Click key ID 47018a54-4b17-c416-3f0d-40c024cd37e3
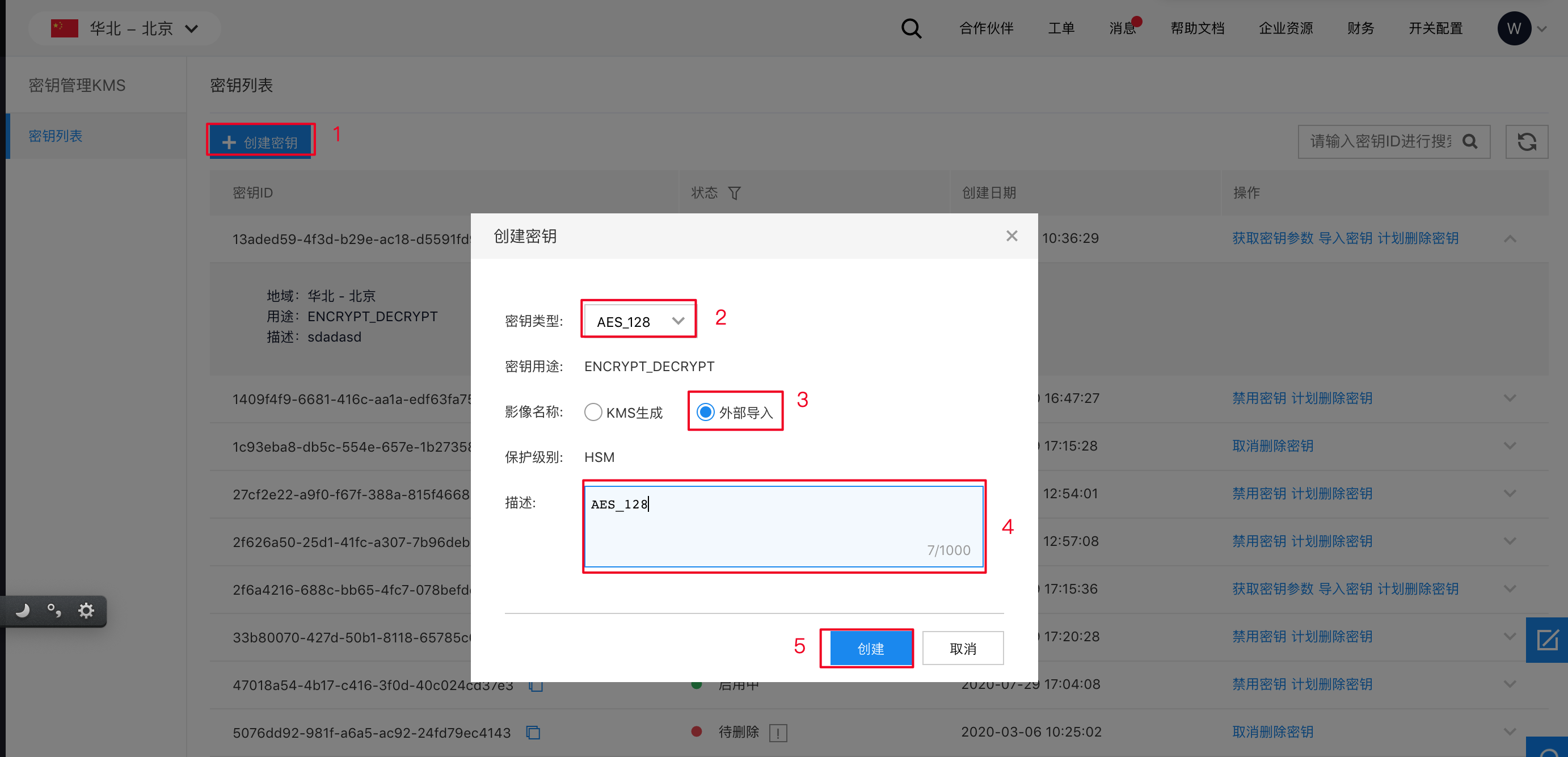Screen dimensions: 1568x757 pos(373,685)
